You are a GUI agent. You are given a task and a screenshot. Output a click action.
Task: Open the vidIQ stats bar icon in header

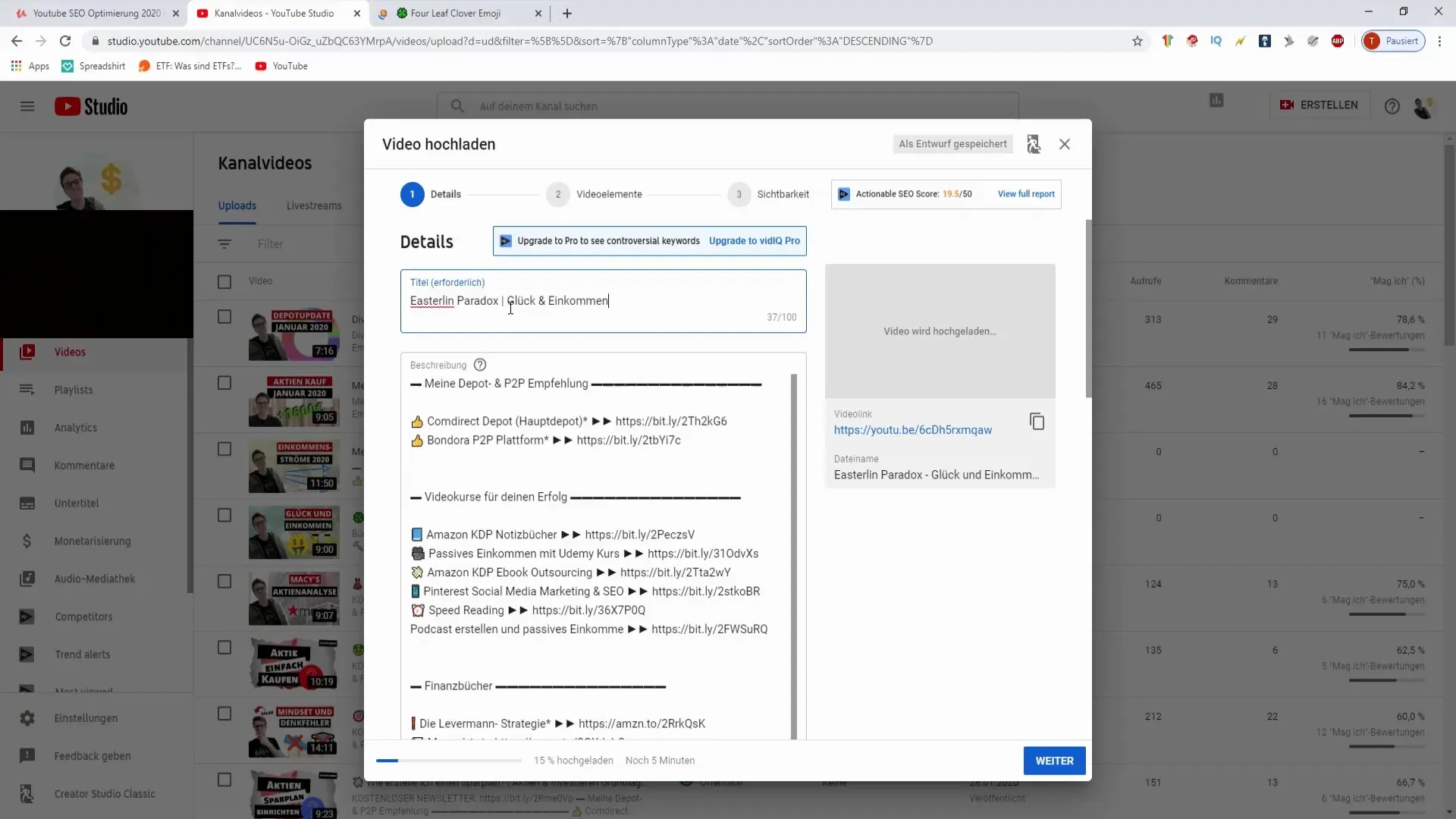point(1216,100)
